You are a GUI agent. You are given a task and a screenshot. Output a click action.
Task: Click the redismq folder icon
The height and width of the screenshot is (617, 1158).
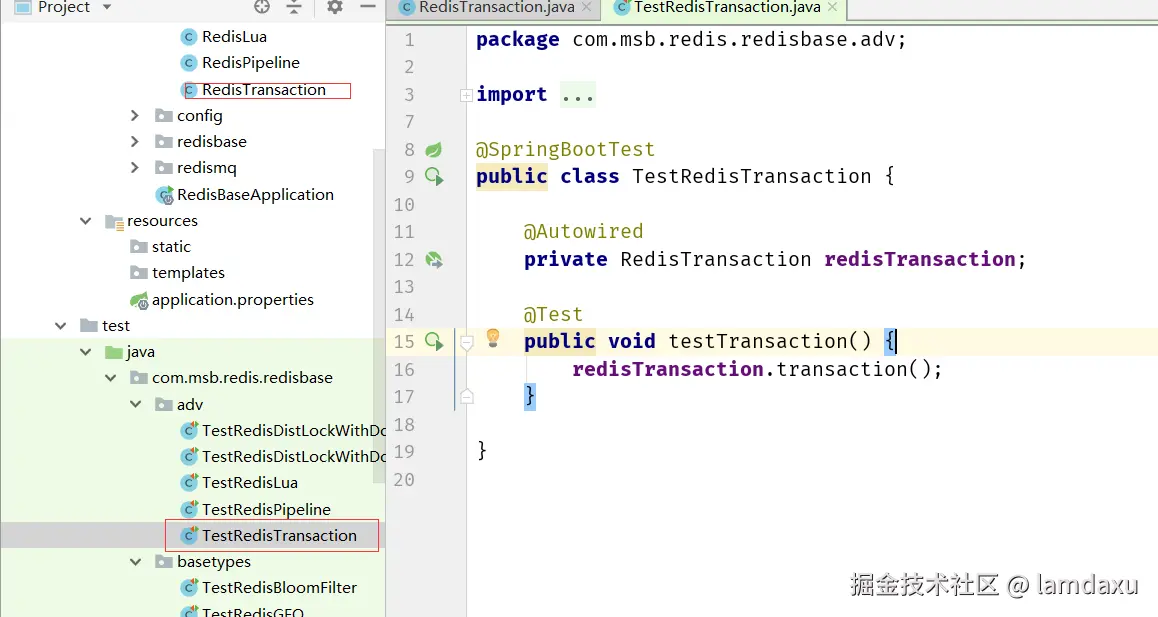tap(163, 168)
